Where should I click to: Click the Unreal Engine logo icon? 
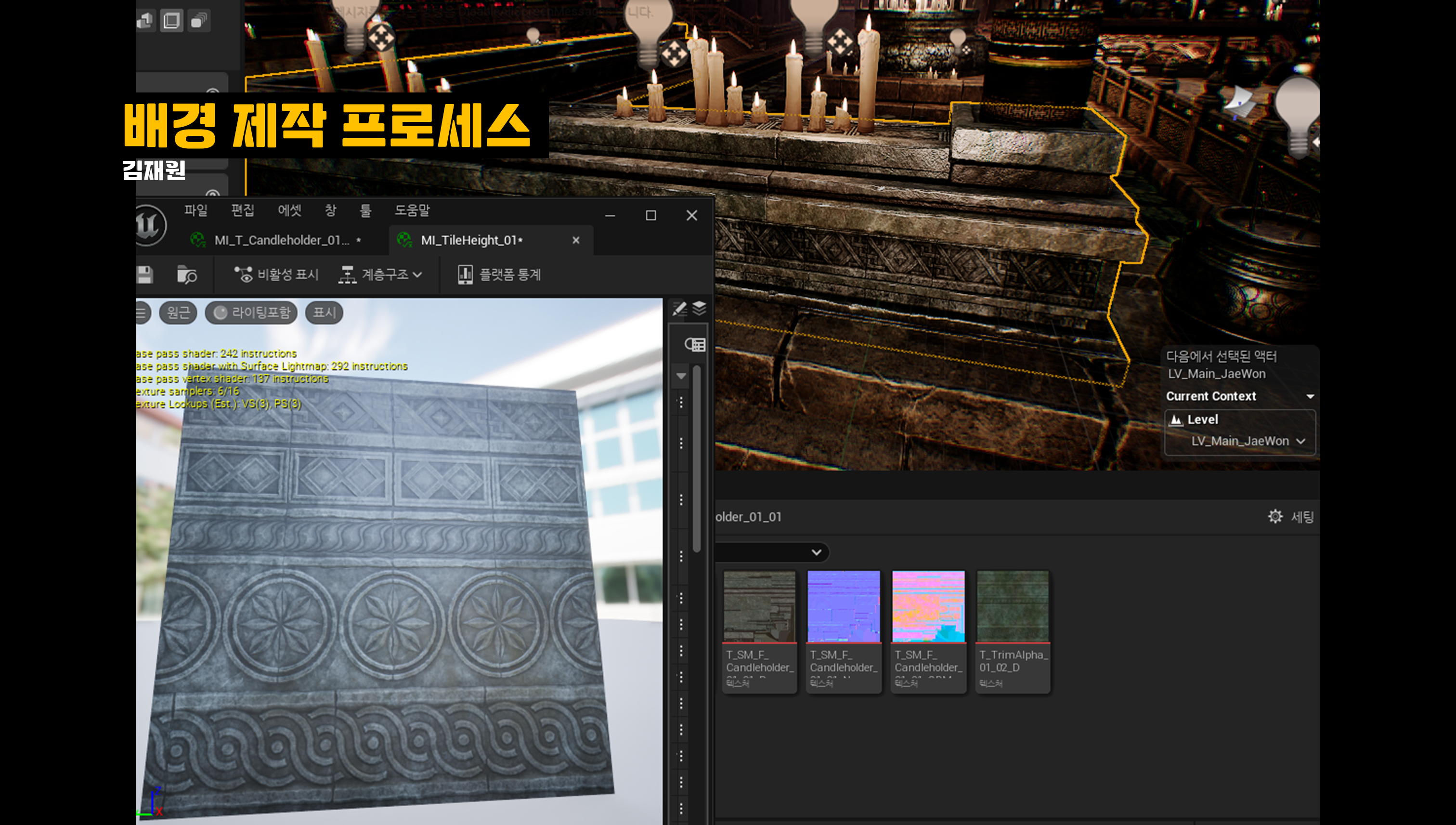pyautogui.click(x=150, y=225)
